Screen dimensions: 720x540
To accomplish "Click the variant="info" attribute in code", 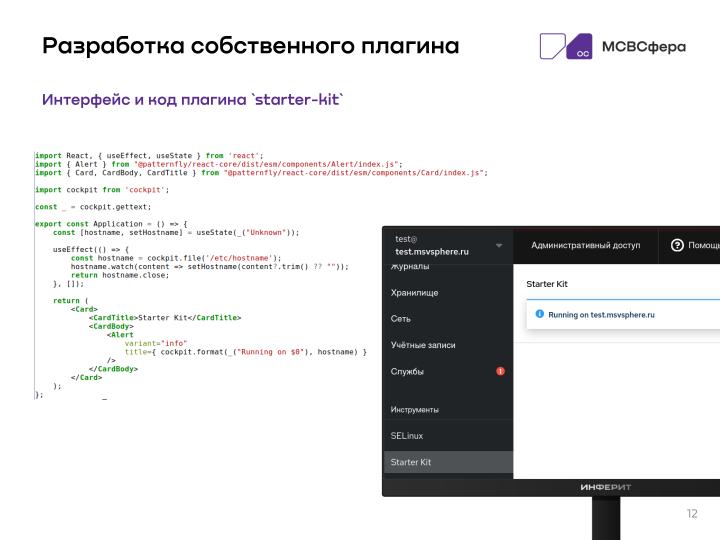I will click(156, 343).
